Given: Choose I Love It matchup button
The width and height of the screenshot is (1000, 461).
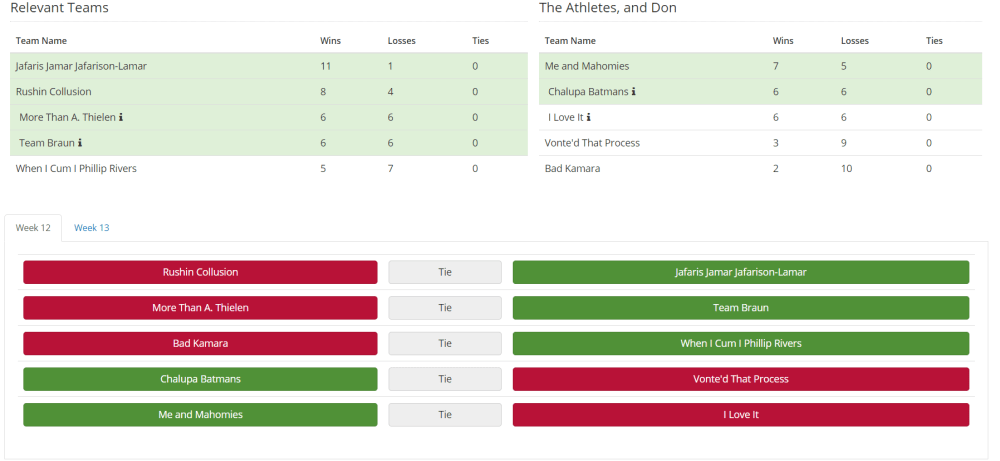Looking at the screenshot, I should [740, 414].
